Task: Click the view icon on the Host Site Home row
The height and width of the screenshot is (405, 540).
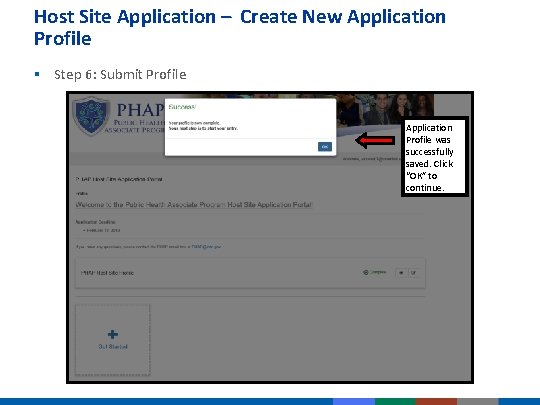Action: coord(401,273)
